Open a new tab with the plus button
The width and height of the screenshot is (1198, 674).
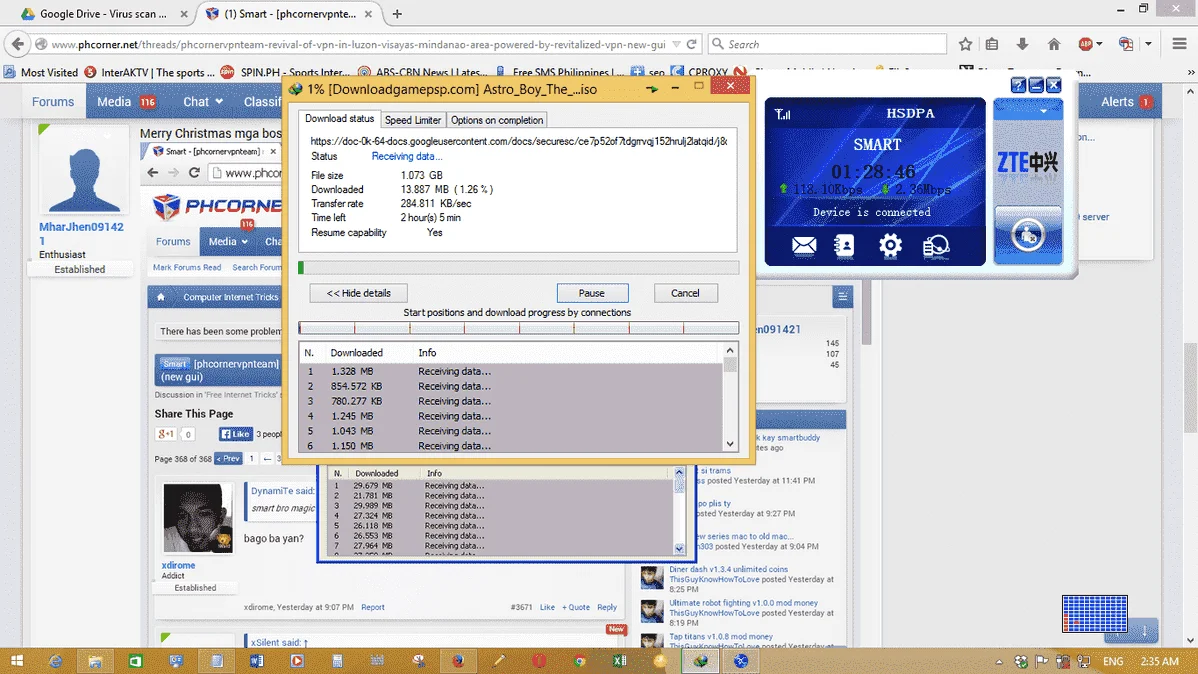(397, 14)
